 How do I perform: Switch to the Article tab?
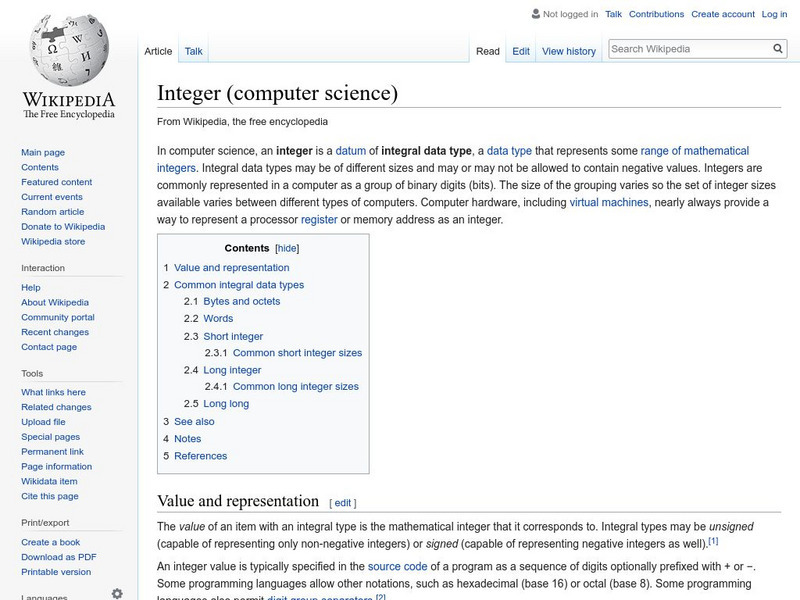click(x=158, y=51)
